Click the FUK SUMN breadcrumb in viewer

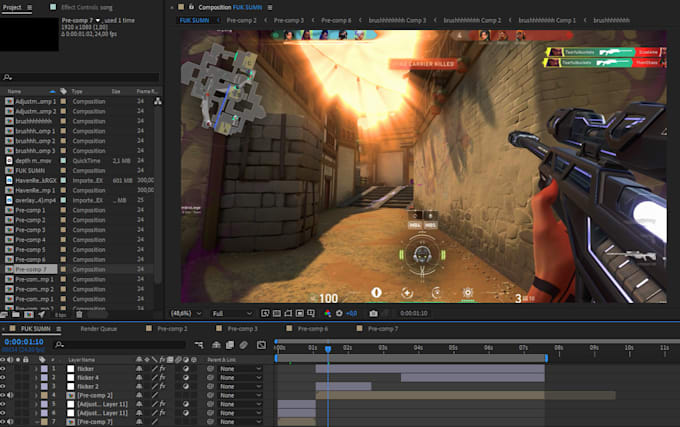(x=194, y=20)
